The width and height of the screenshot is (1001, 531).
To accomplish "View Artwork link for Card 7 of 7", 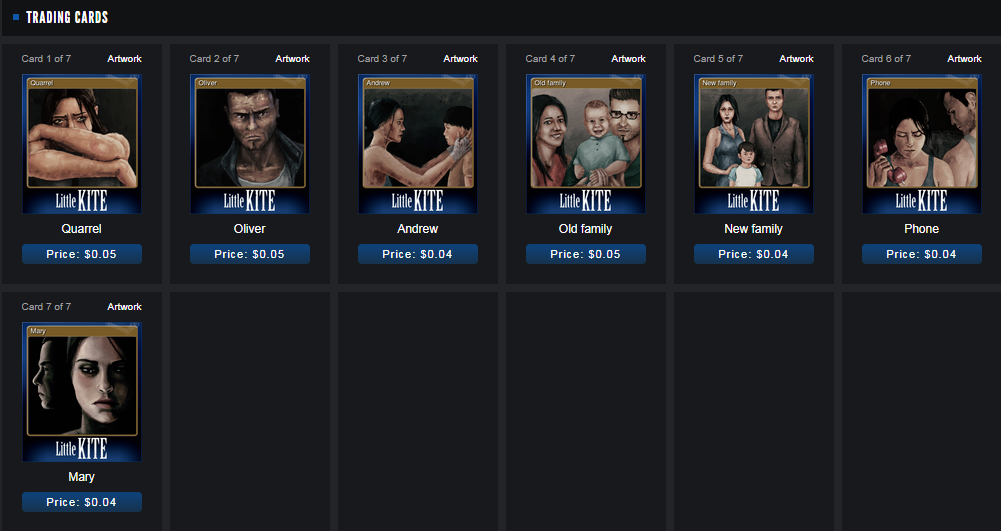I will click(124, 307).
